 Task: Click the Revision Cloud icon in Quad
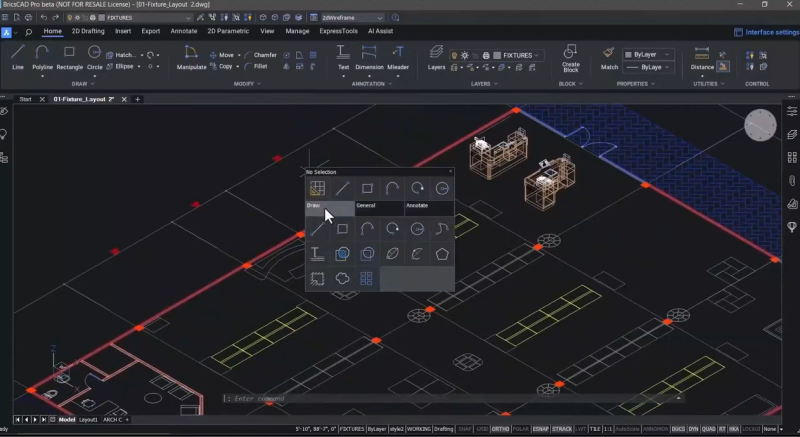tap(342, 279)
